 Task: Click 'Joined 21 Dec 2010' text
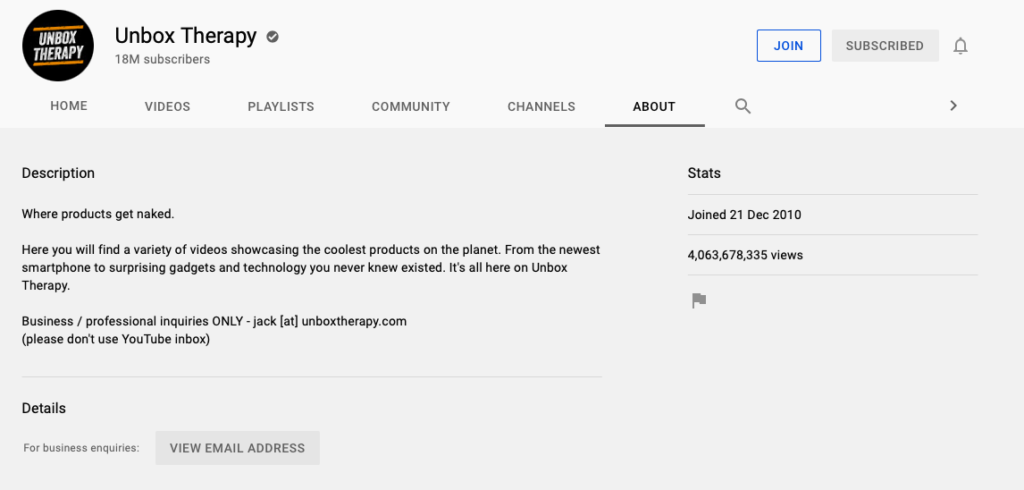(744, 215)
